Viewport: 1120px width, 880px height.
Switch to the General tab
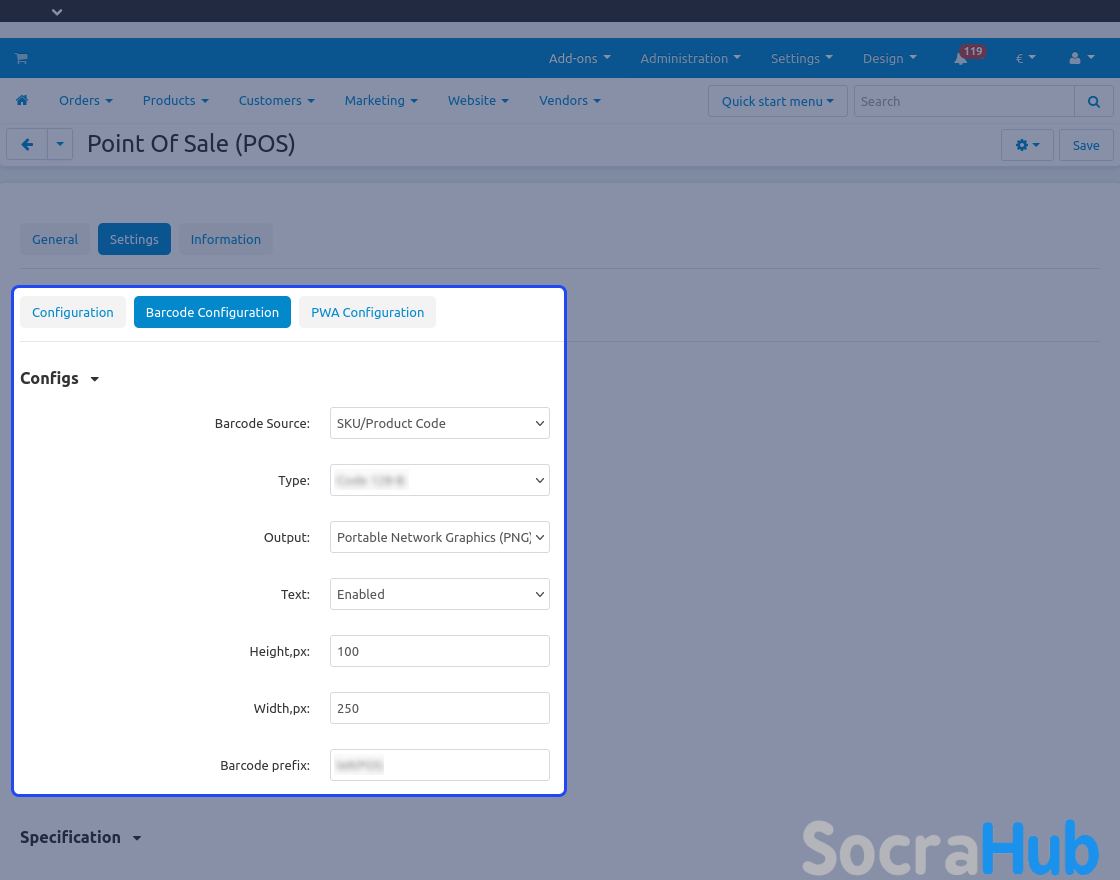tap(55, 239)
